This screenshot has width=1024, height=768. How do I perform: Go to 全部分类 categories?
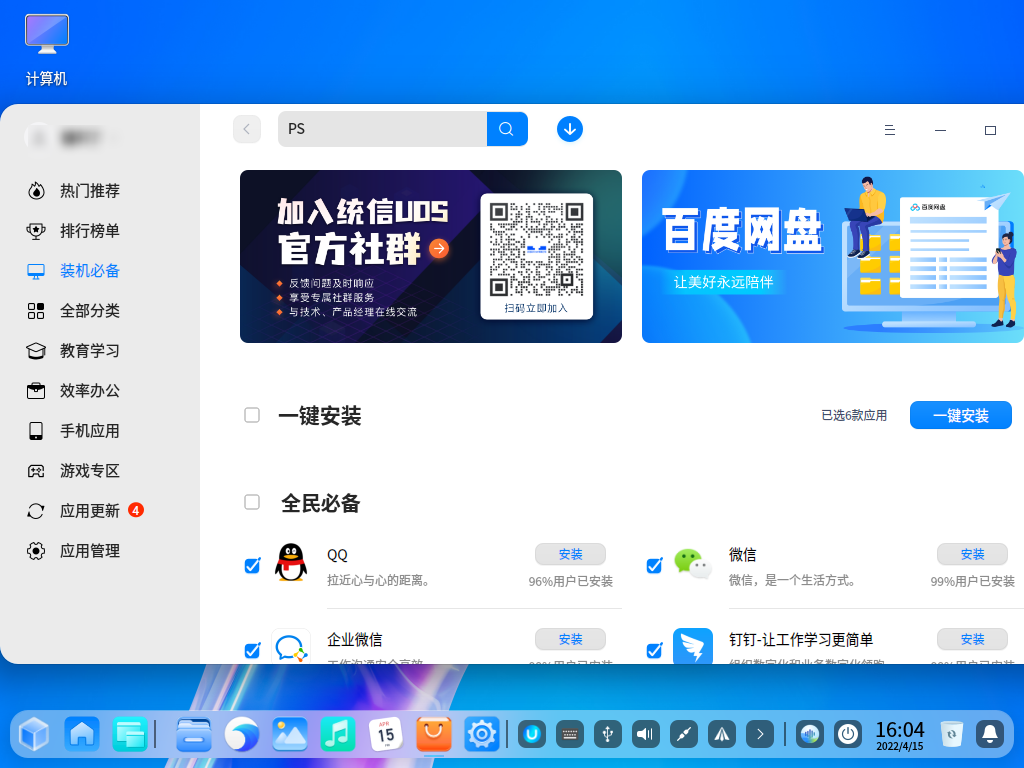[73, 311]
